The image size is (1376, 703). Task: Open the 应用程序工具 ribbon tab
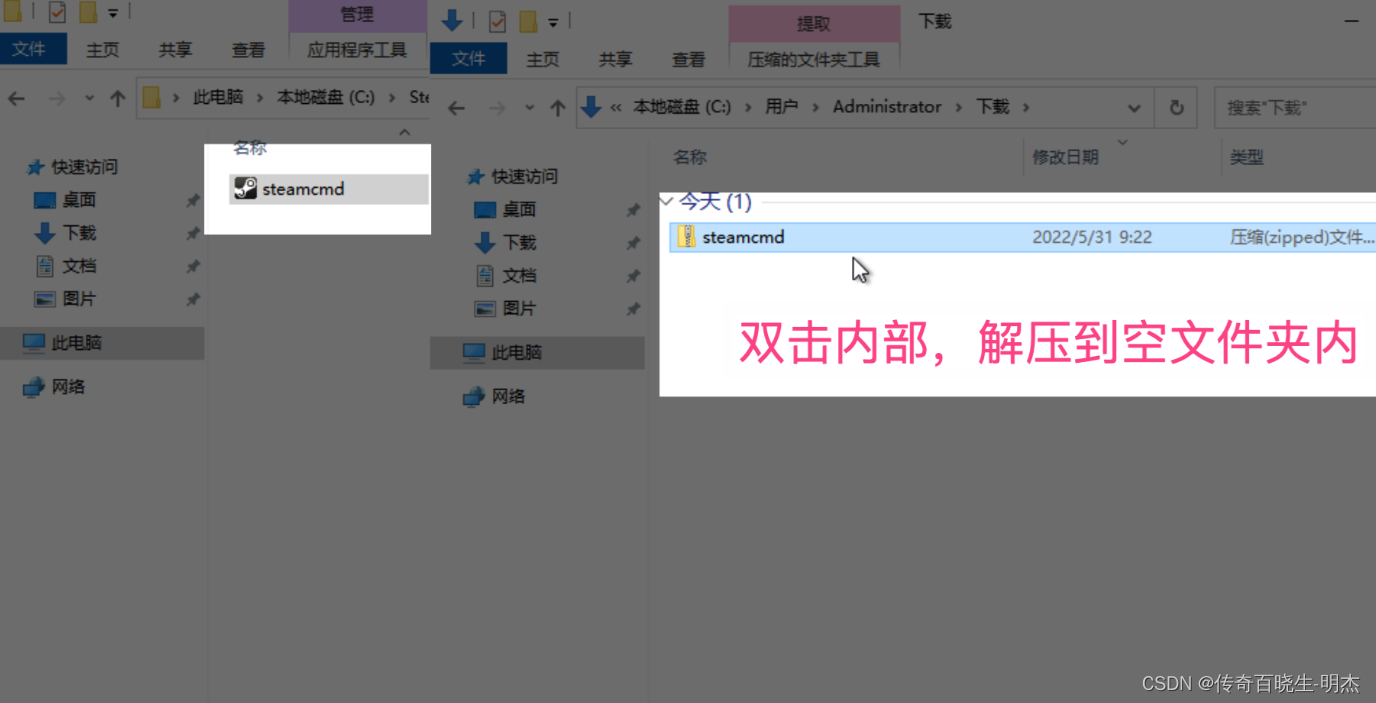point(357,49)
